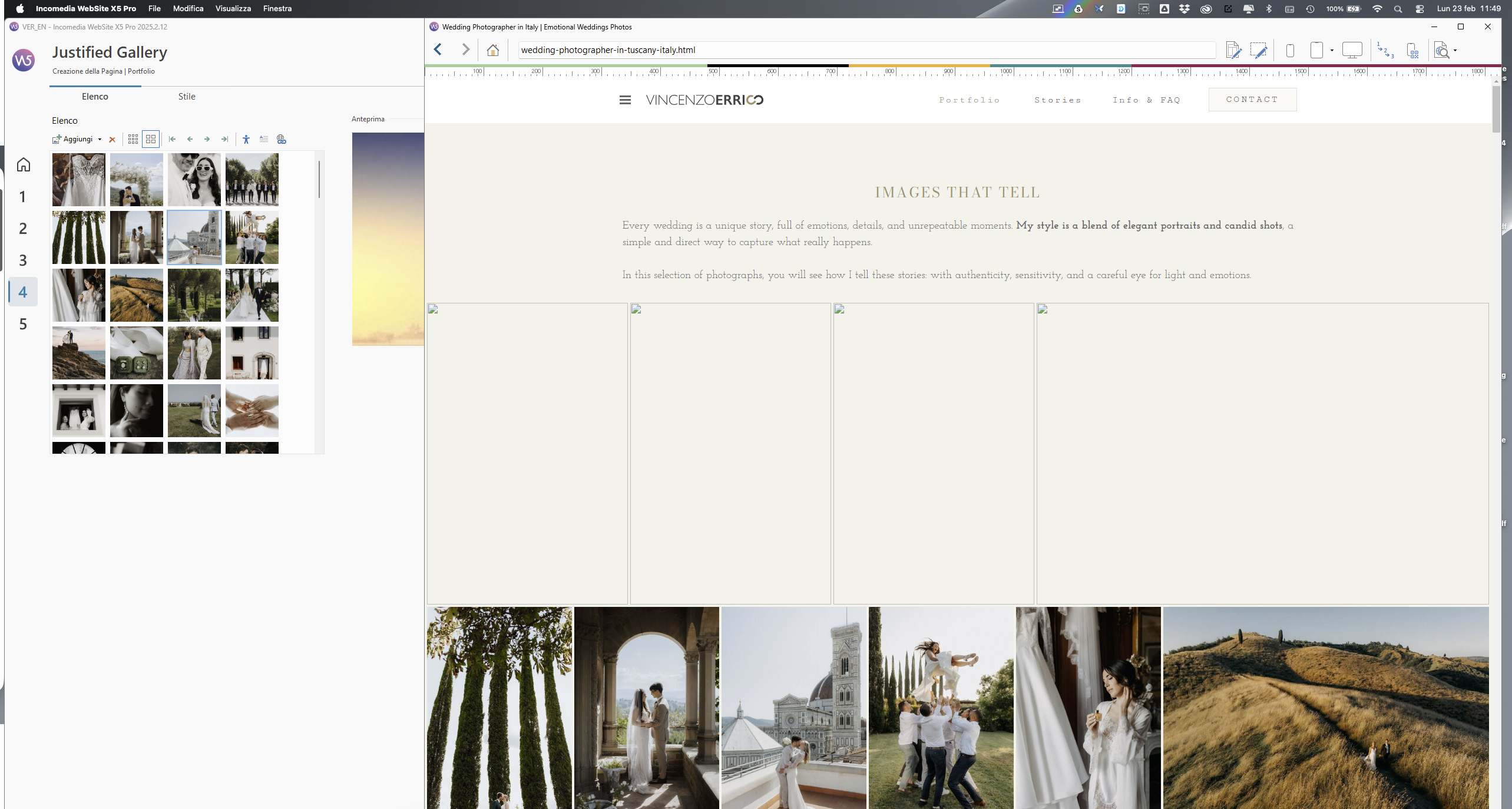Open the Modifica menu
This screenshot has height=809, width=1512.
click(188, 8)
